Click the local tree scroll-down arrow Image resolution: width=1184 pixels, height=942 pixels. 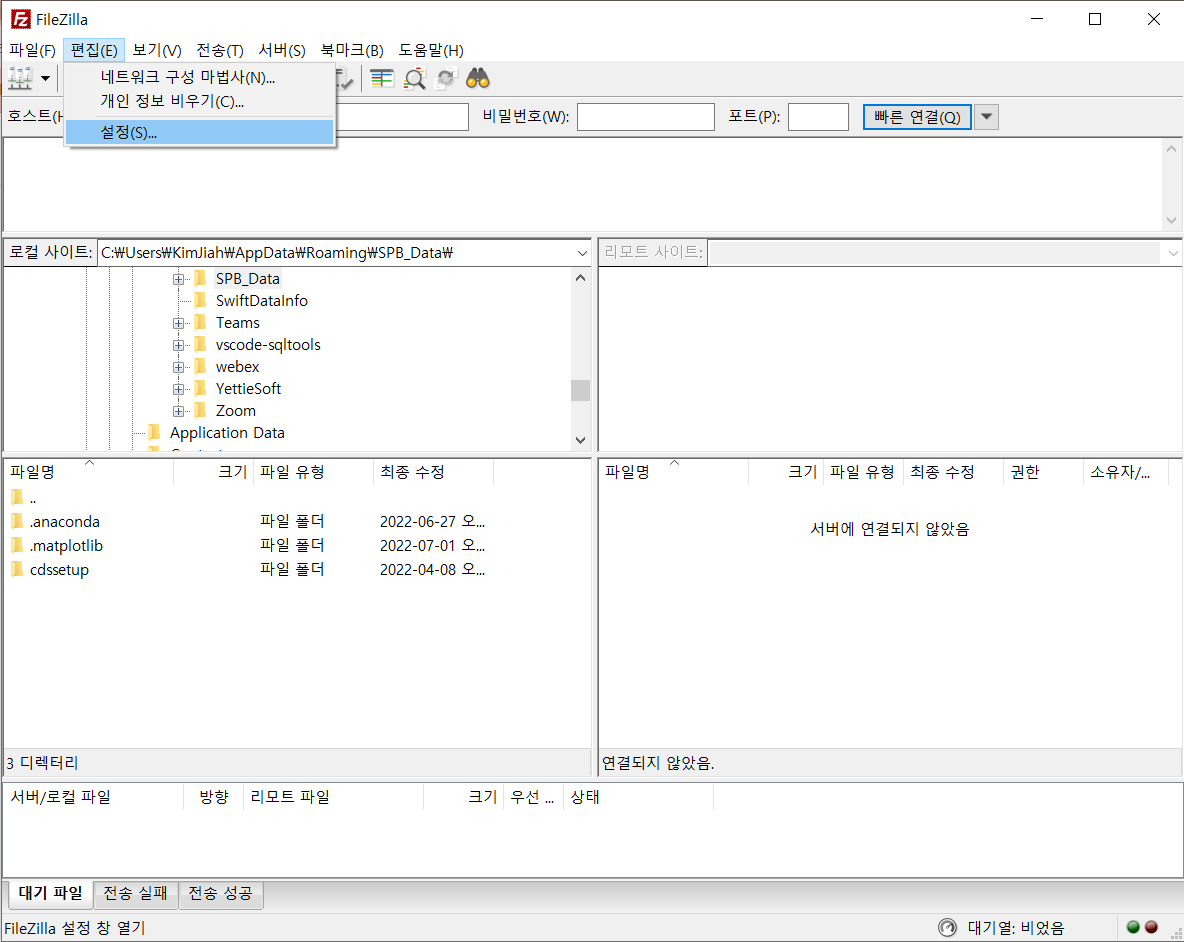coord(580,440)
